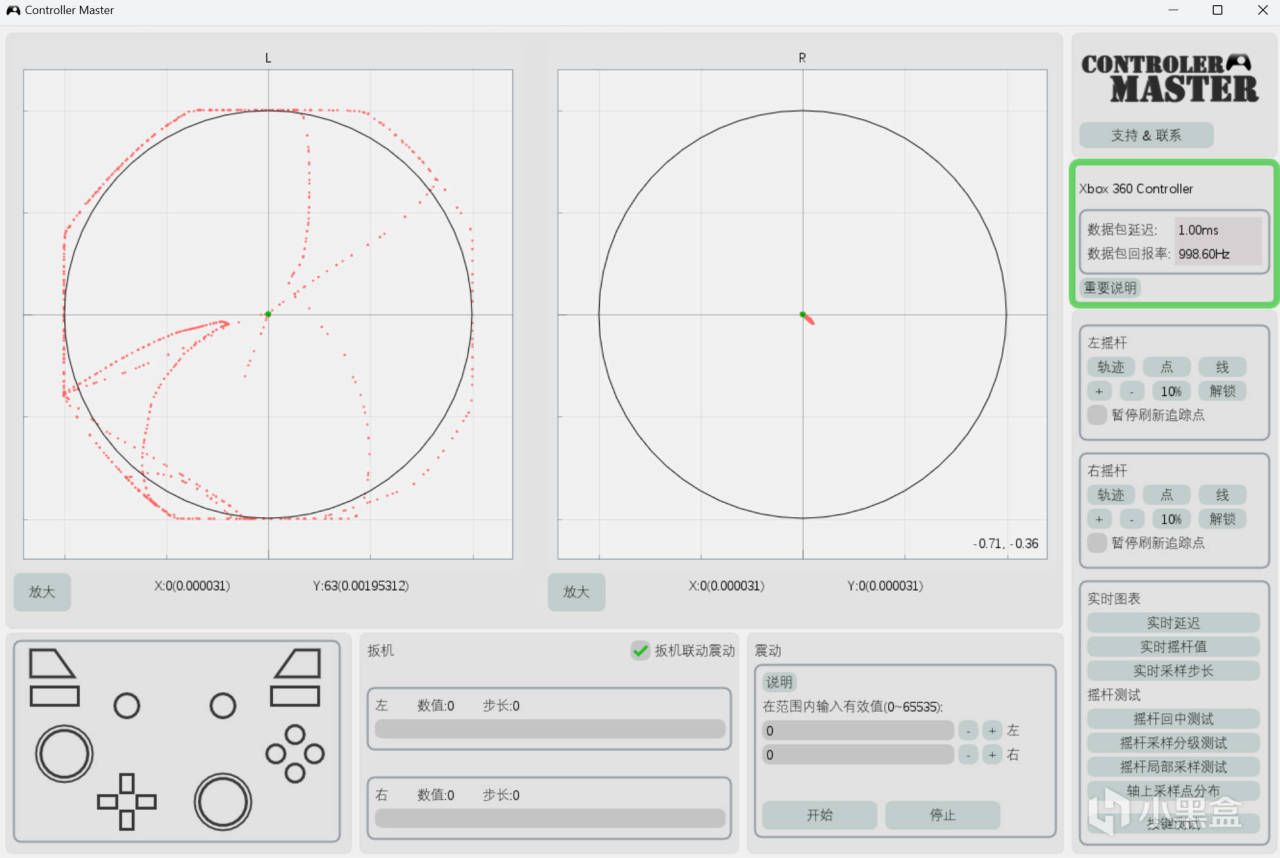Click the - button in 右摇杆 section

1132,519
